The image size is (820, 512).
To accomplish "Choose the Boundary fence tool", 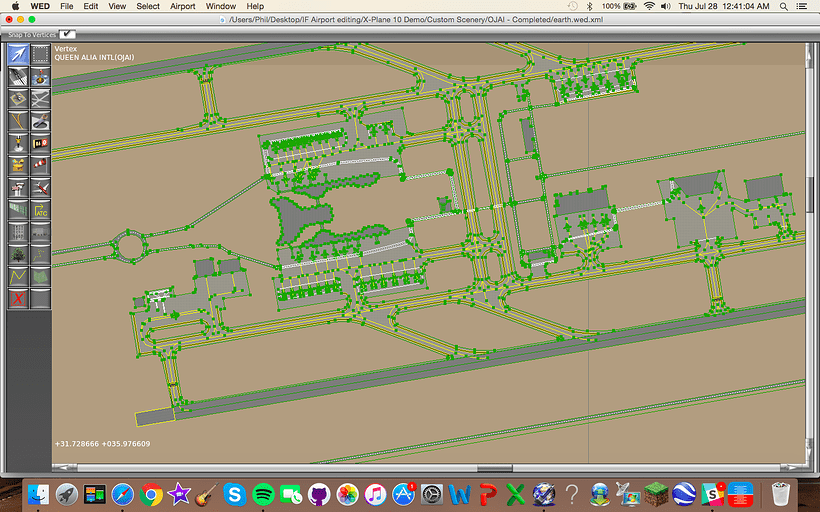I will click(18, 210).
